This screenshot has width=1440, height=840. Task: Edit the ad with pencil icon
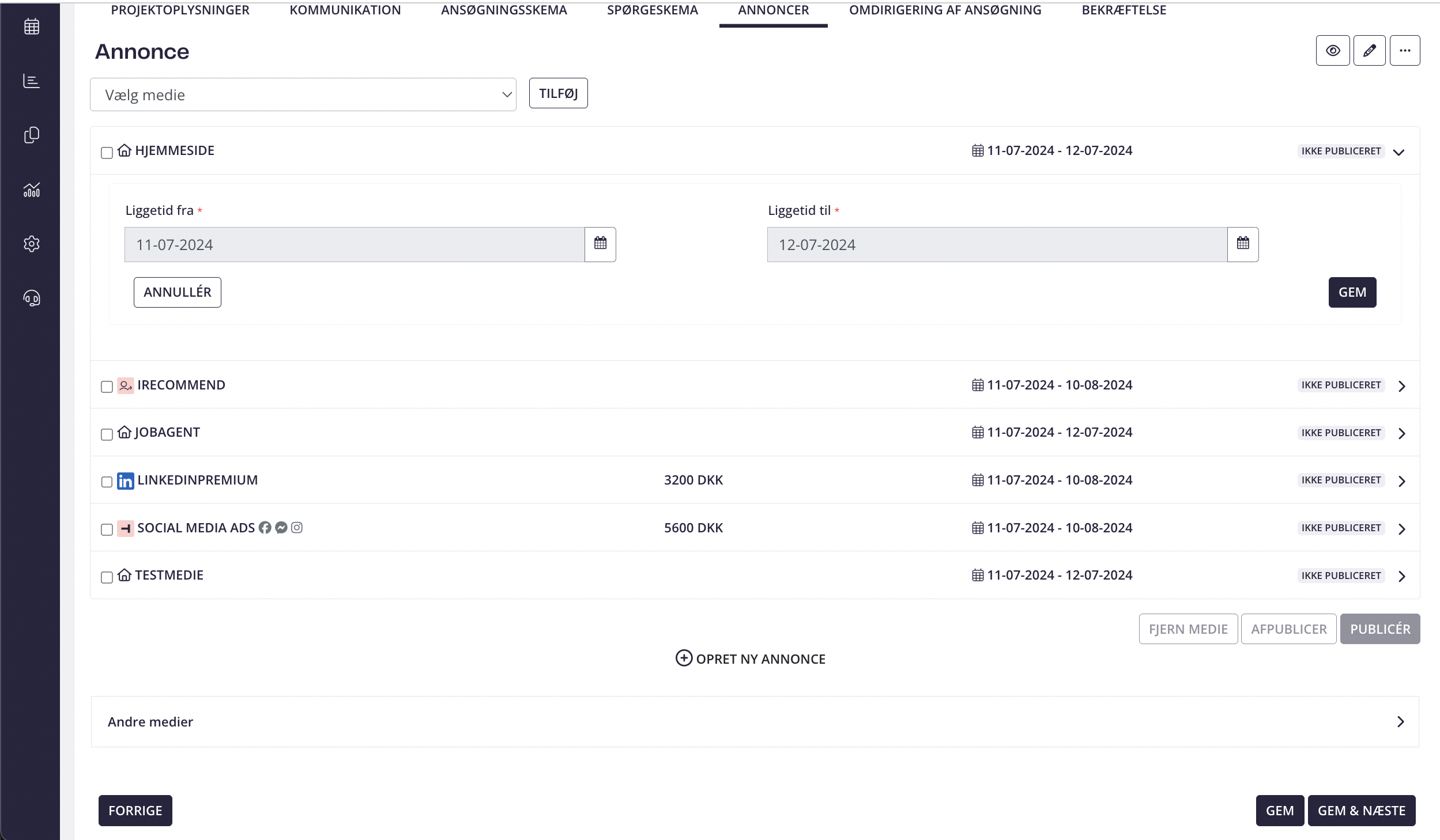click(1370, 51)
